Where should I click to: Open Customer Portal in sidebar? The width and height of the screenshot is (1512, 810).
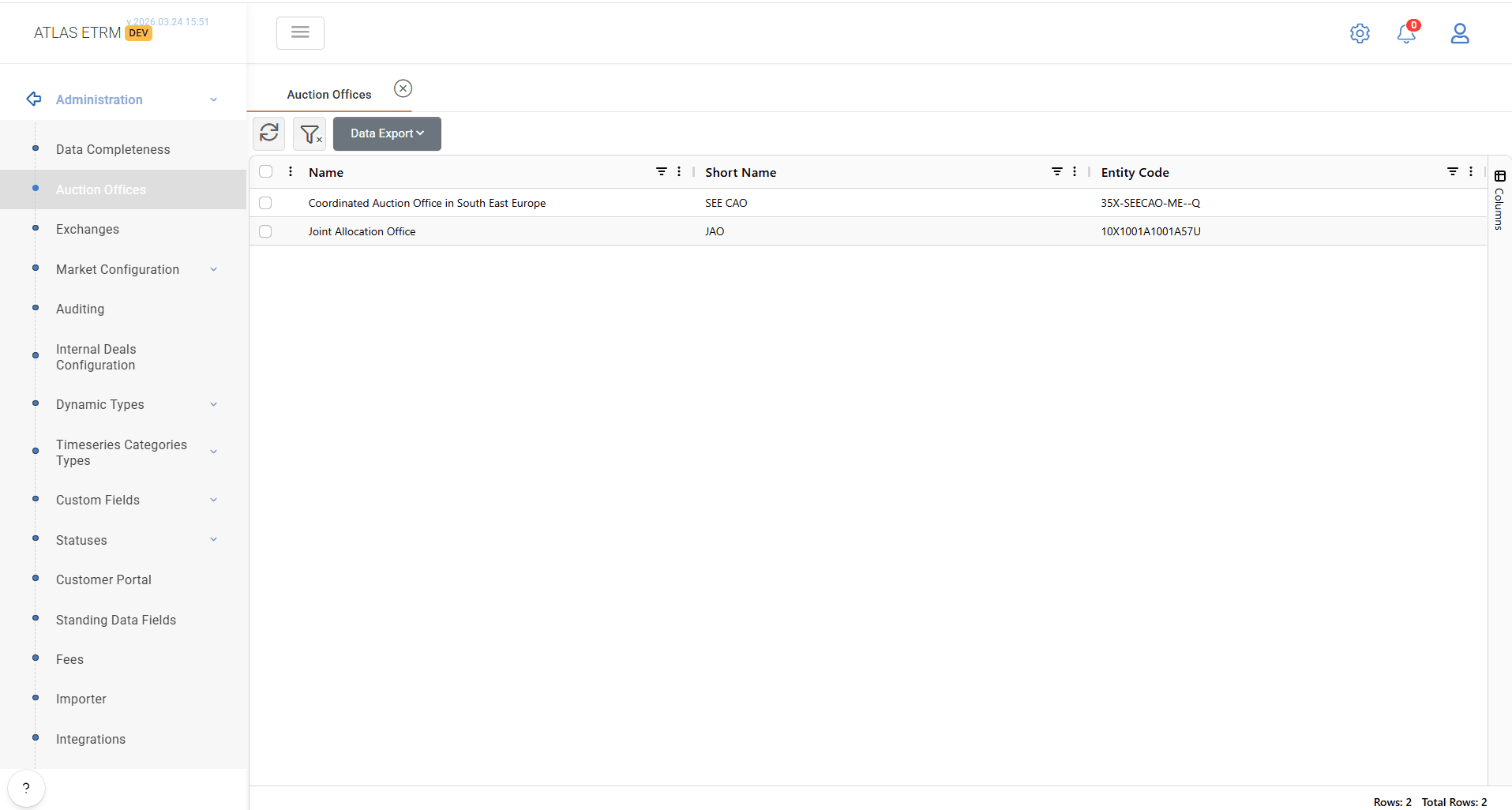[x=103, y=579]
